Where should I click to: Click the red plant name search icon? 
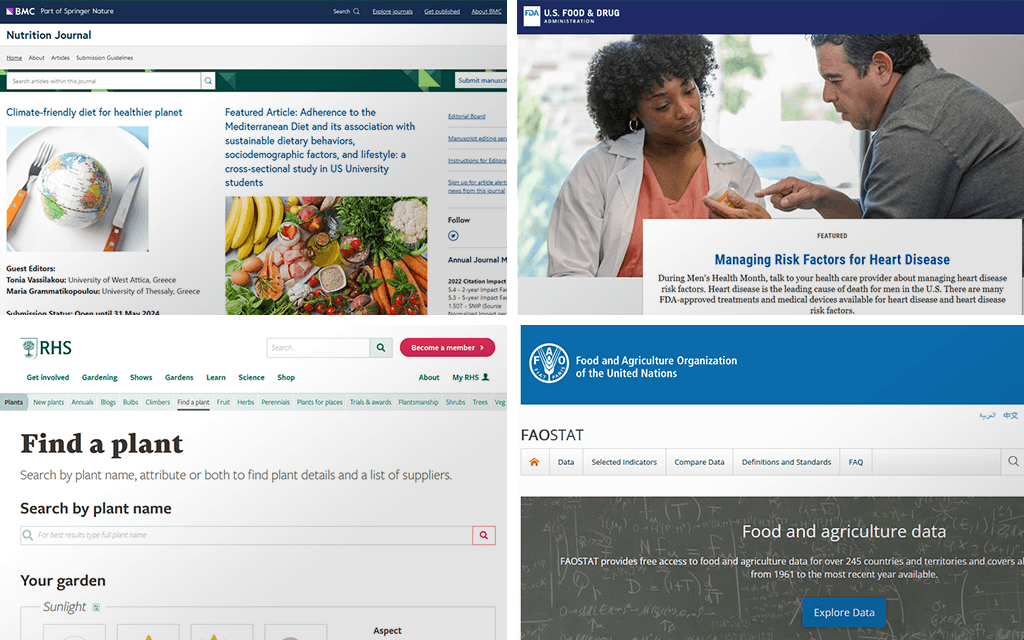click(484, 535)
